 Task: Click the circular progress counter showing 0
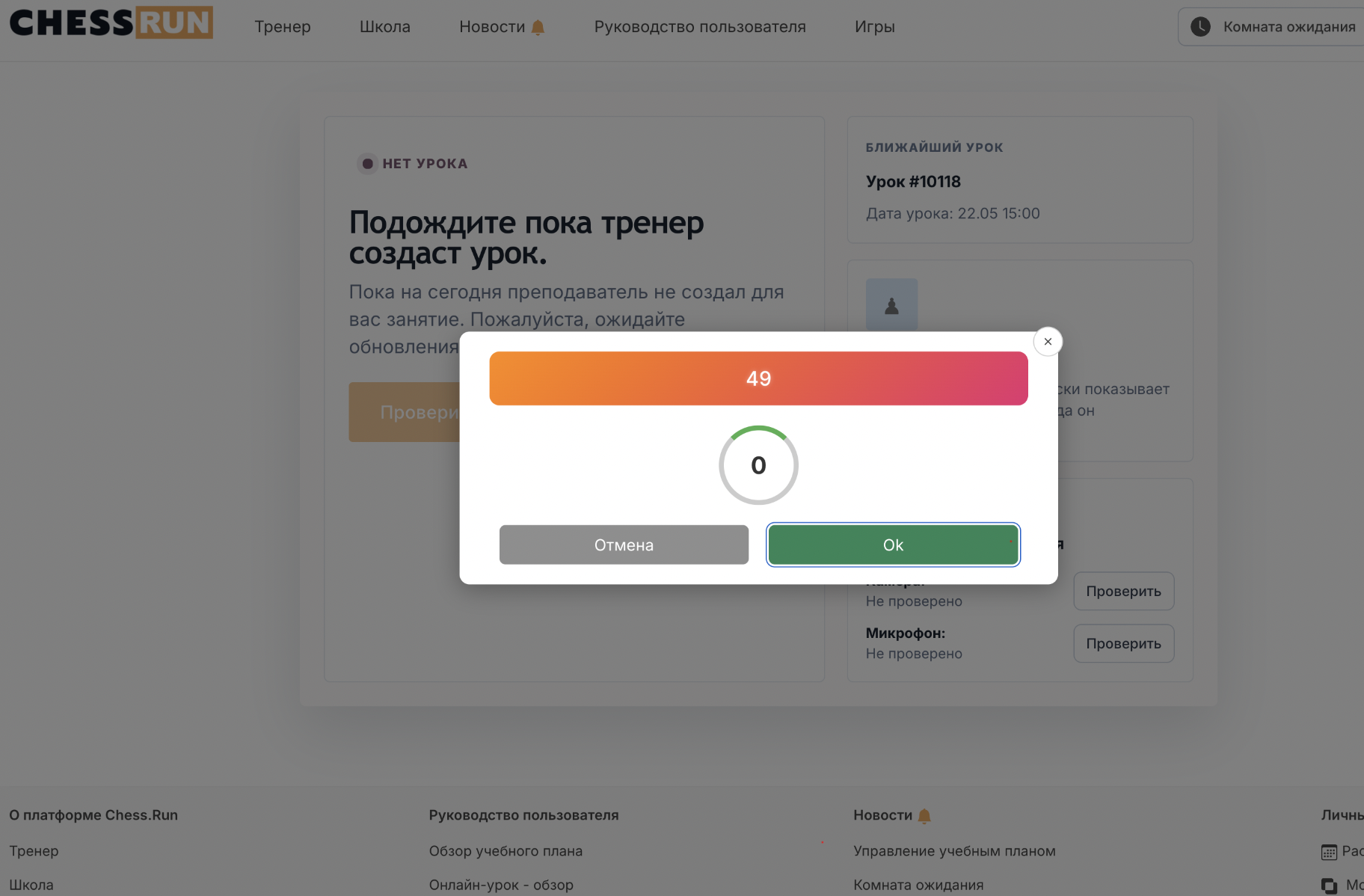(x=758, y=465)
